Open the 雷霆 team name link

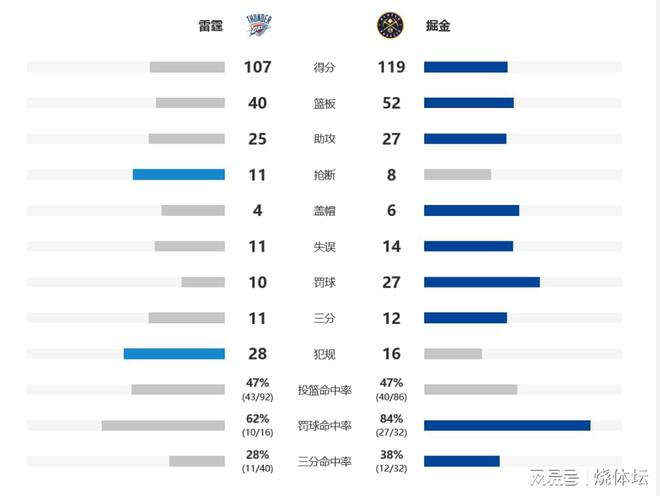tap(210, 27)
